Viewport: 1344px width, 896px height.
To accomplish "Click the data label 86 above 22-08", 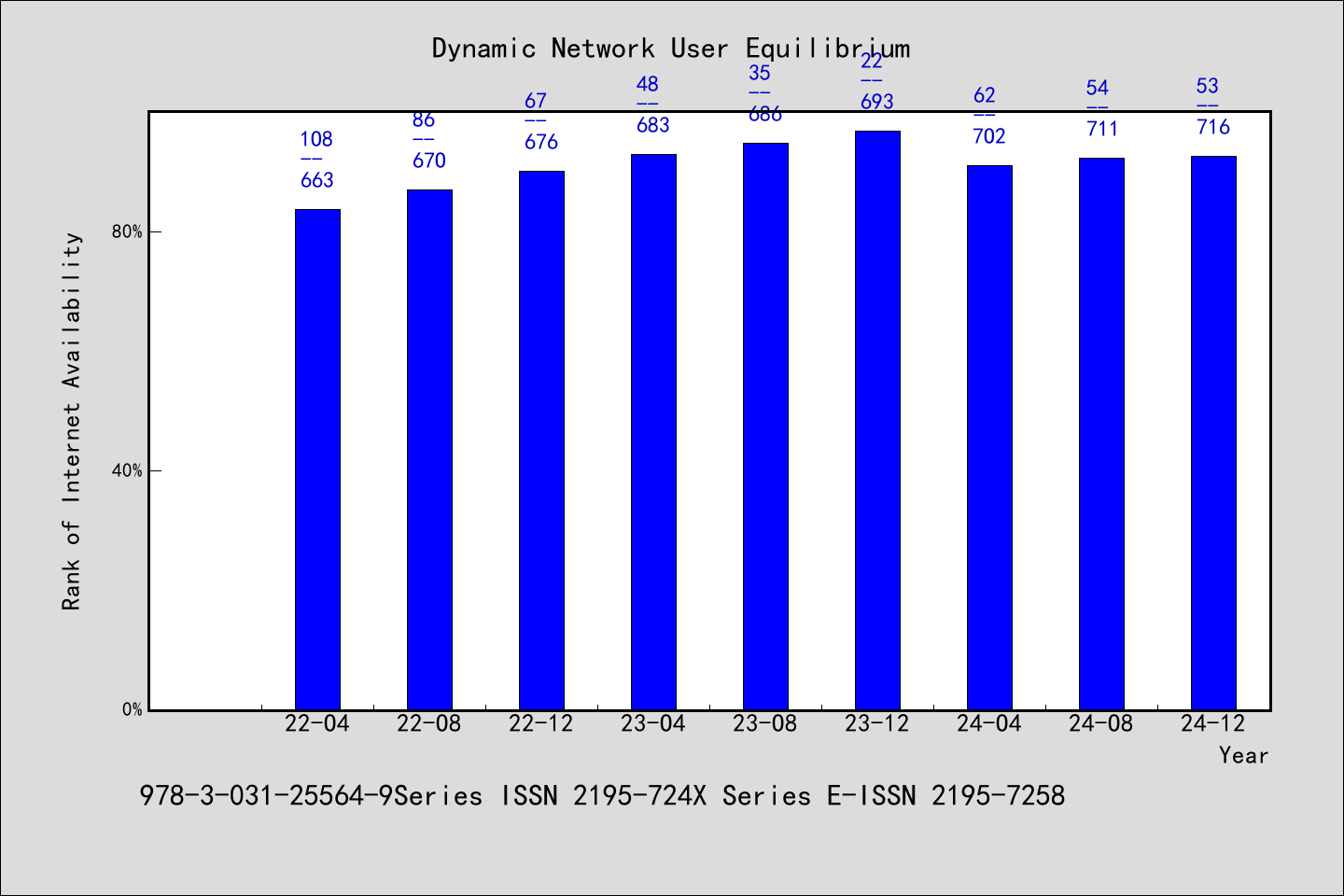I will tap(424, 119).
